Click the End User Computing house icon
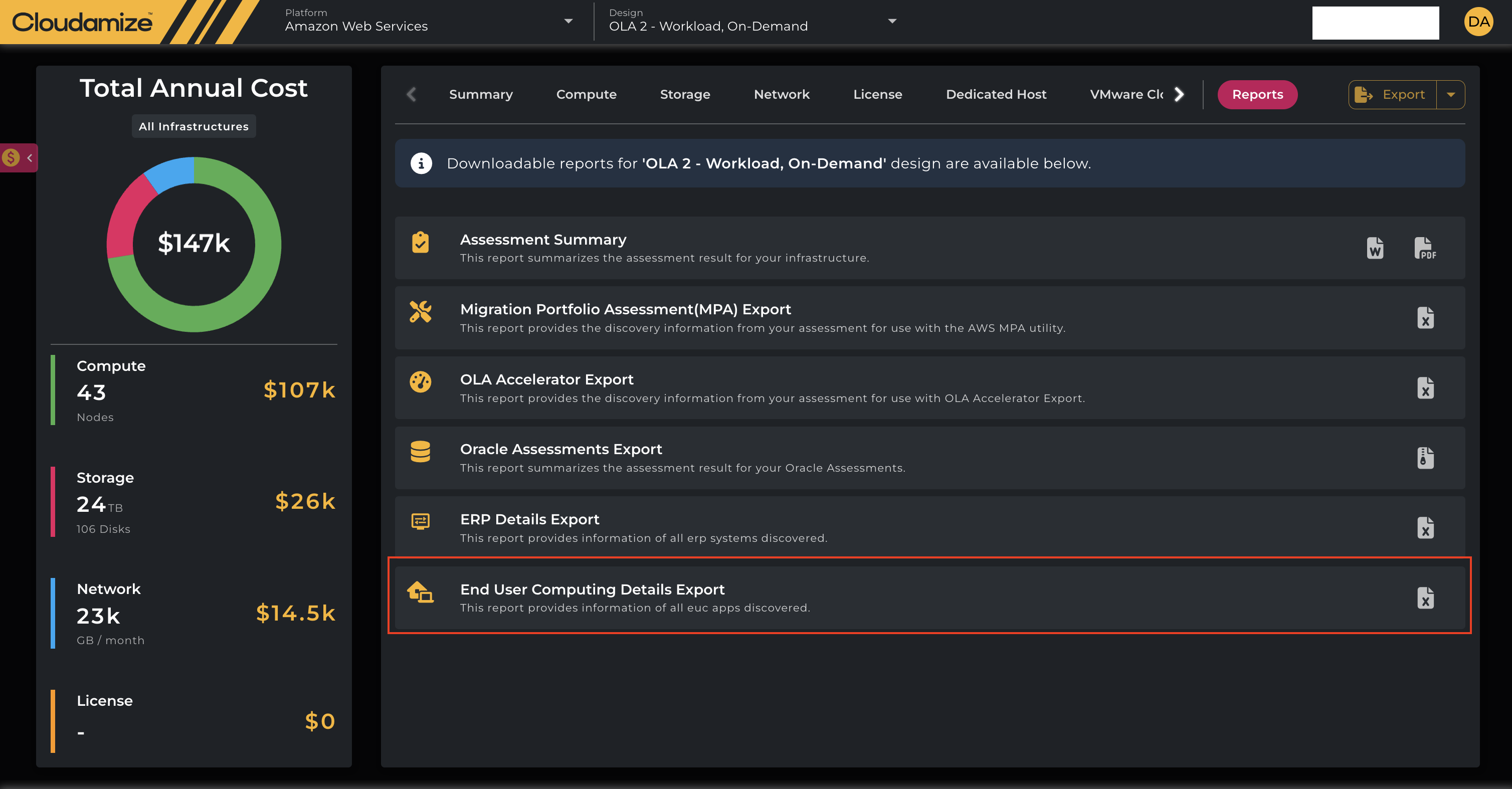Screen dimensions: 1512x789 (x=420, y=591)
